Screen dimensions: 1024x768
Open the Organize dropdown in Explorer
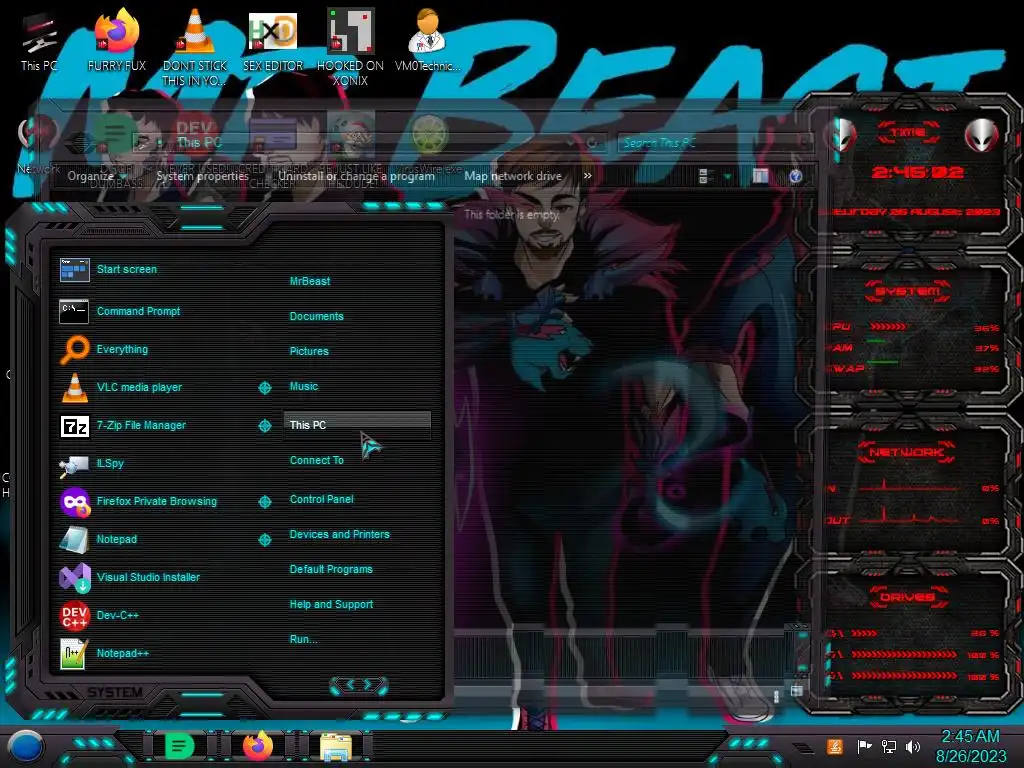(x=96, y=176)
